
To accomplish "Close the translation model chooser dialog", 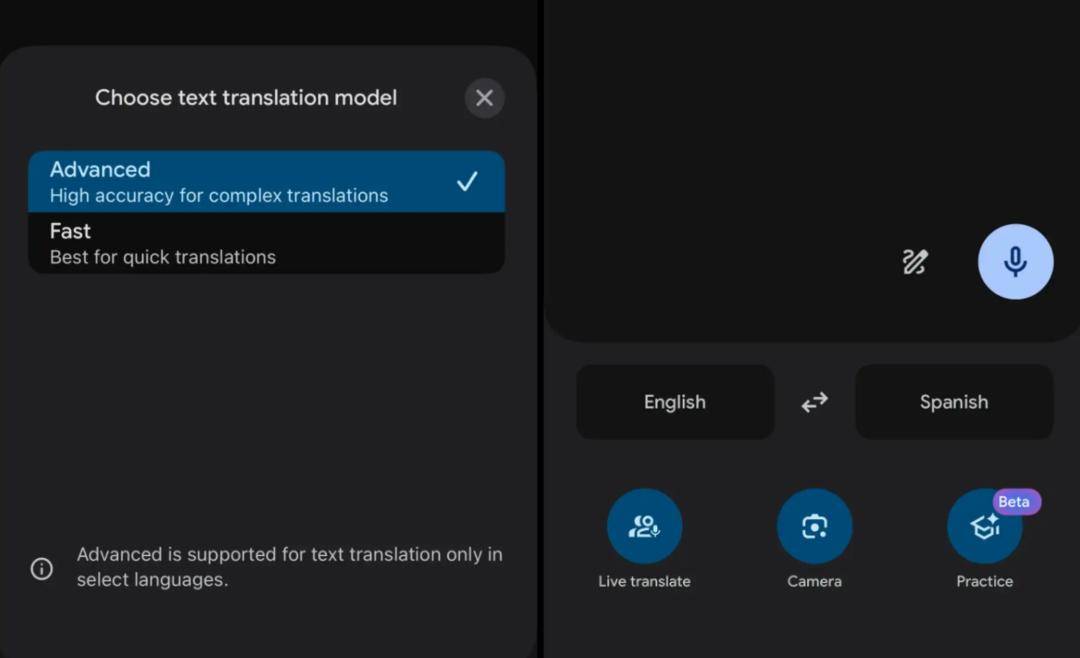I will coord(484,98).
